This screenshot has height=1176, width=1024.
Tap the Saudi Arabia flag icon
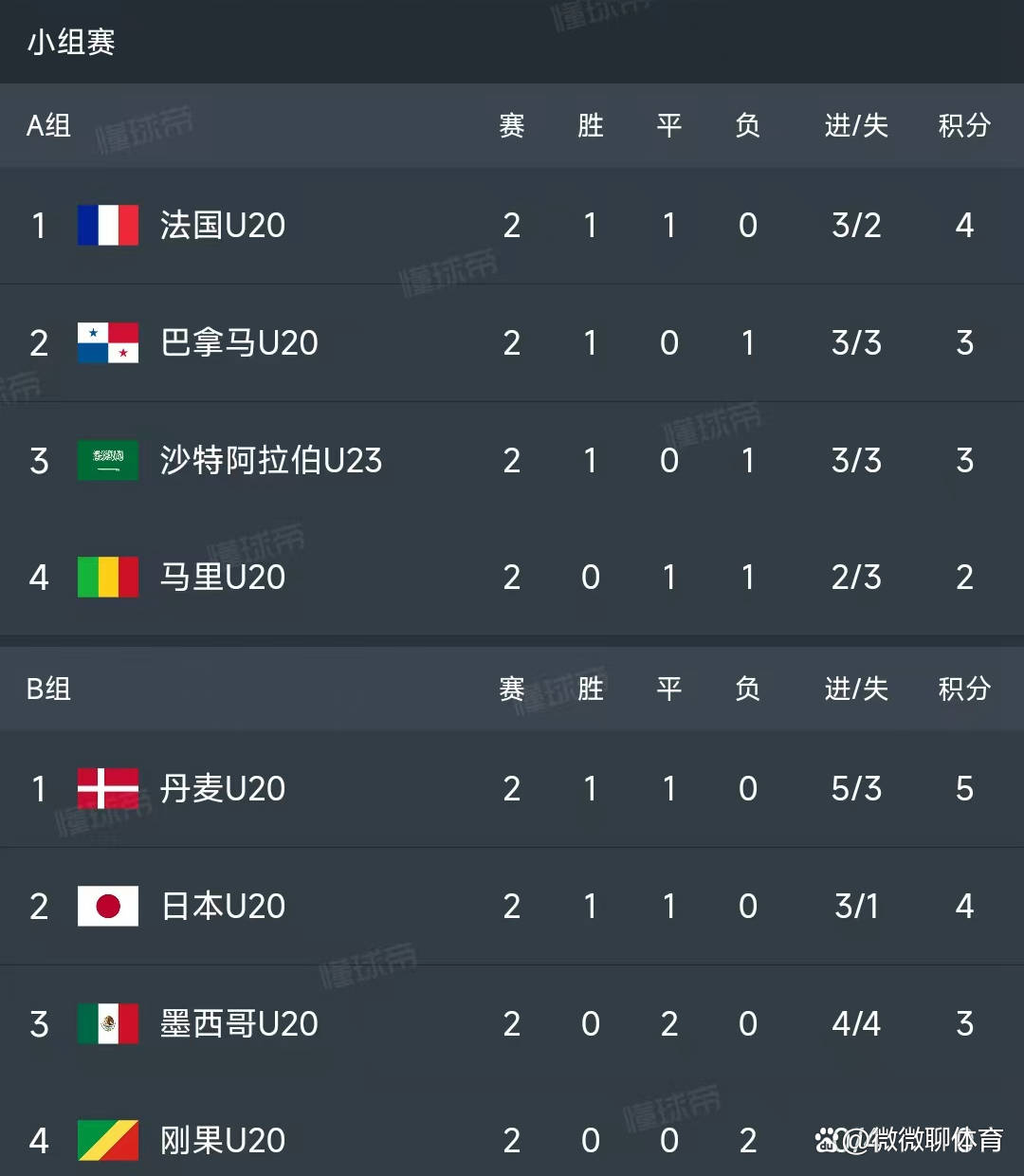click(x=108, y=460)
